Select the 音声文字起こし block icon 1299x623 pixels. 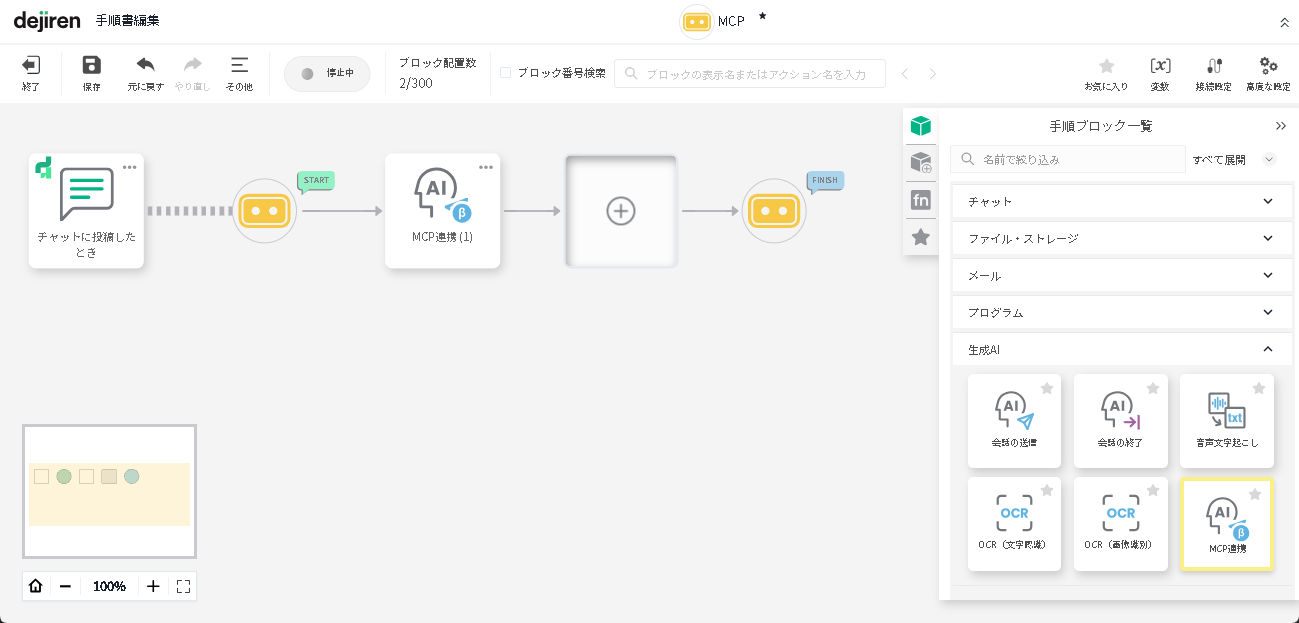pos(1226,410)
